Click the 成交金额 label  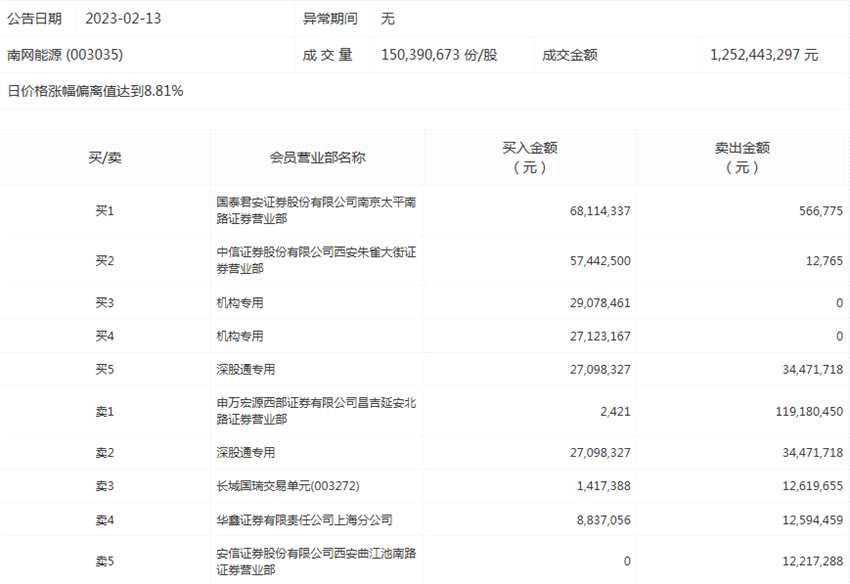coord(570,55)
